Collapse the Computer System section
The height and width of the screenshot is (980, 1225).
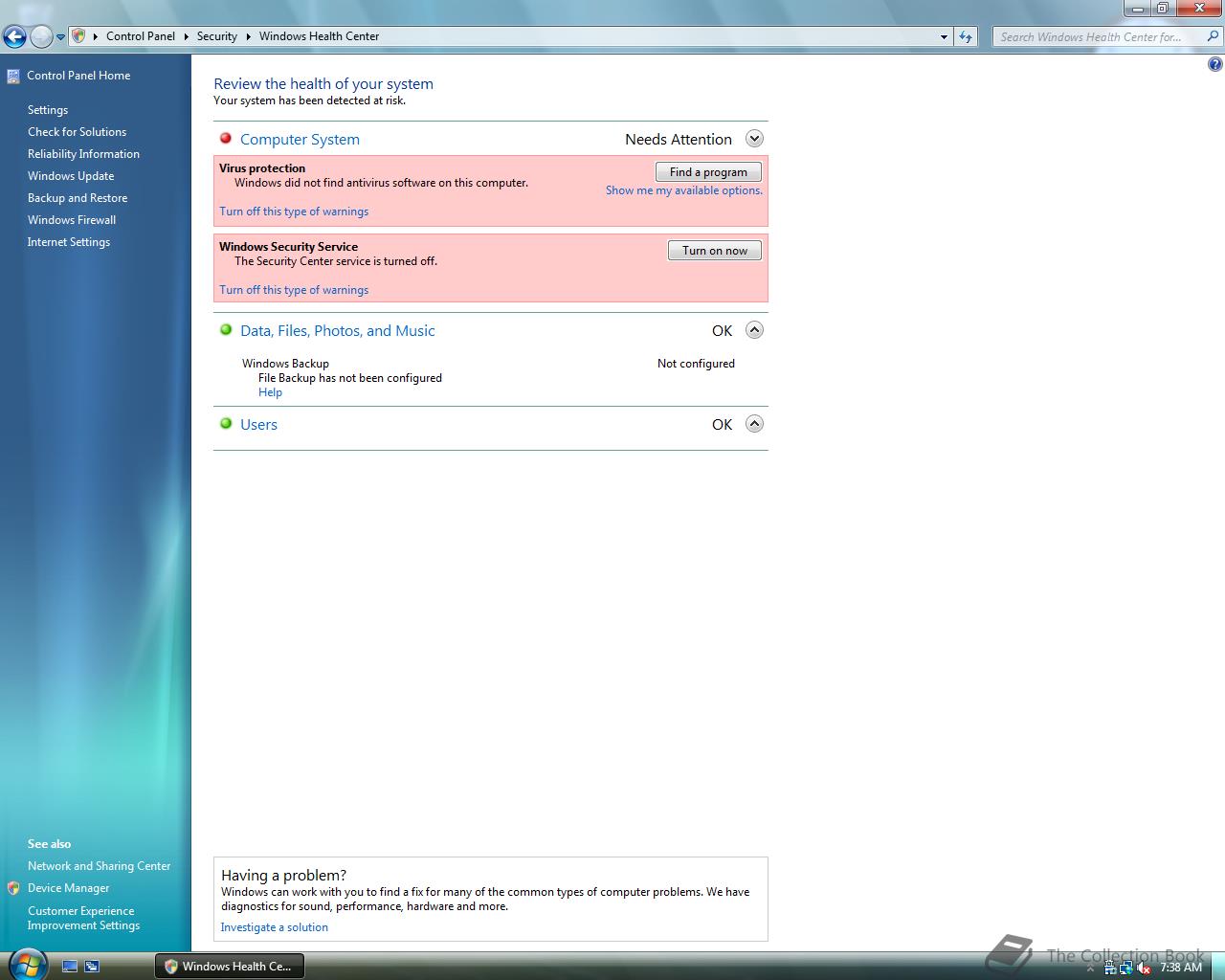(754, 139)
